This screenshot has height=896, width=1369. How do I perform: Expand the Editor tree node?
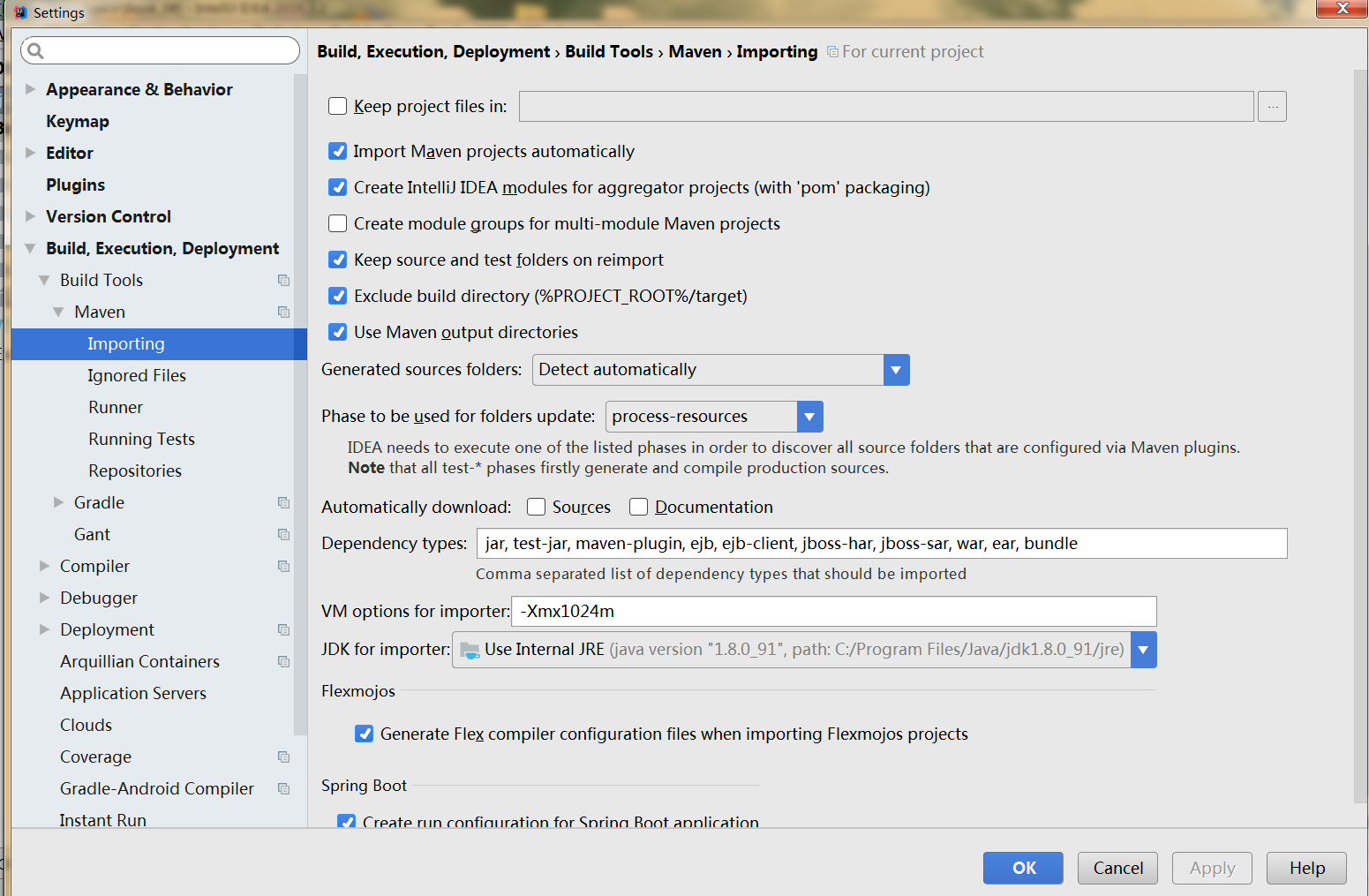(30, 153)
